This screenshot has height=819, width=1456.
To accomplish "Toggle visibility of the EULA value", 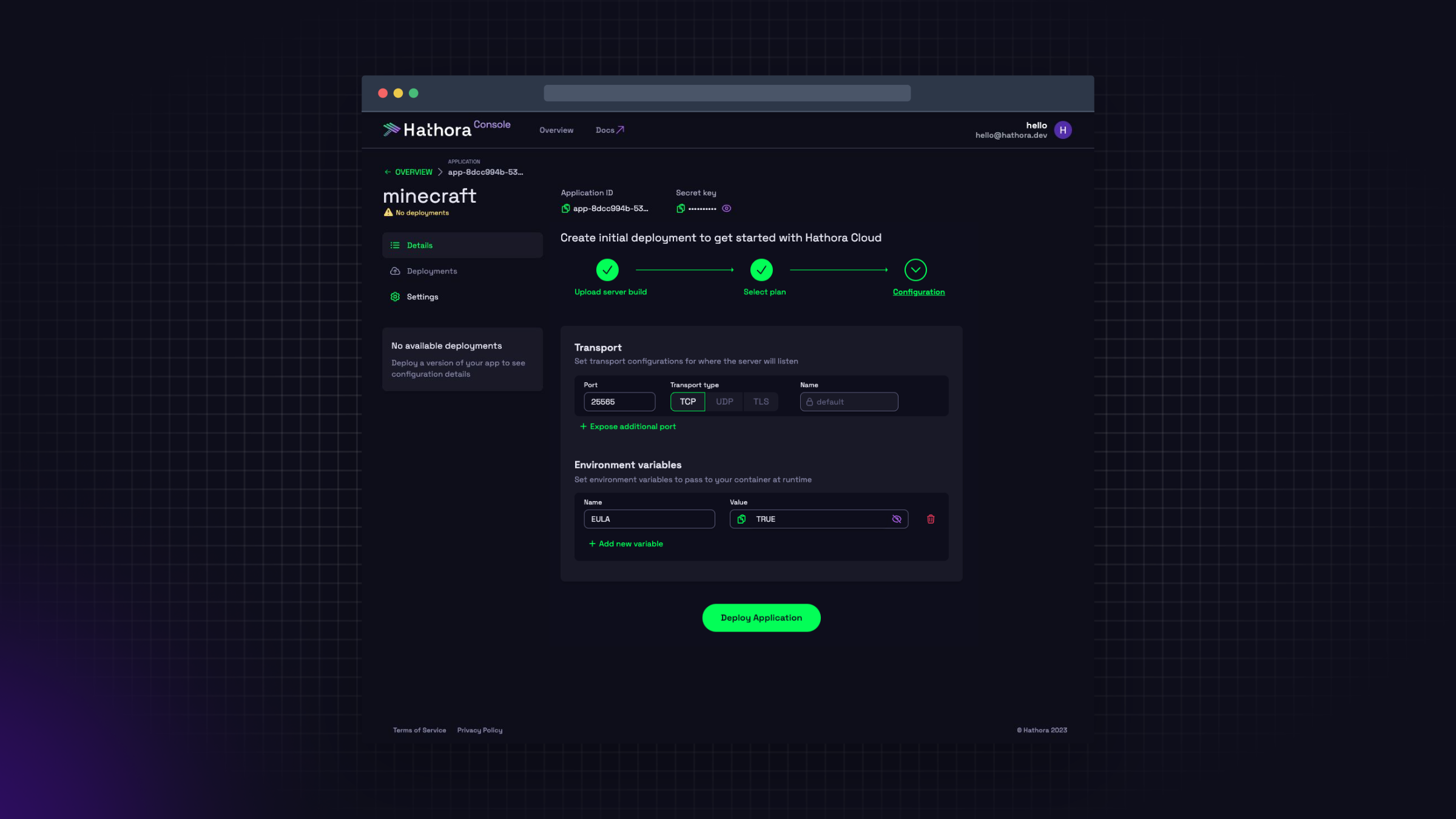I will (x=897, y=519).
